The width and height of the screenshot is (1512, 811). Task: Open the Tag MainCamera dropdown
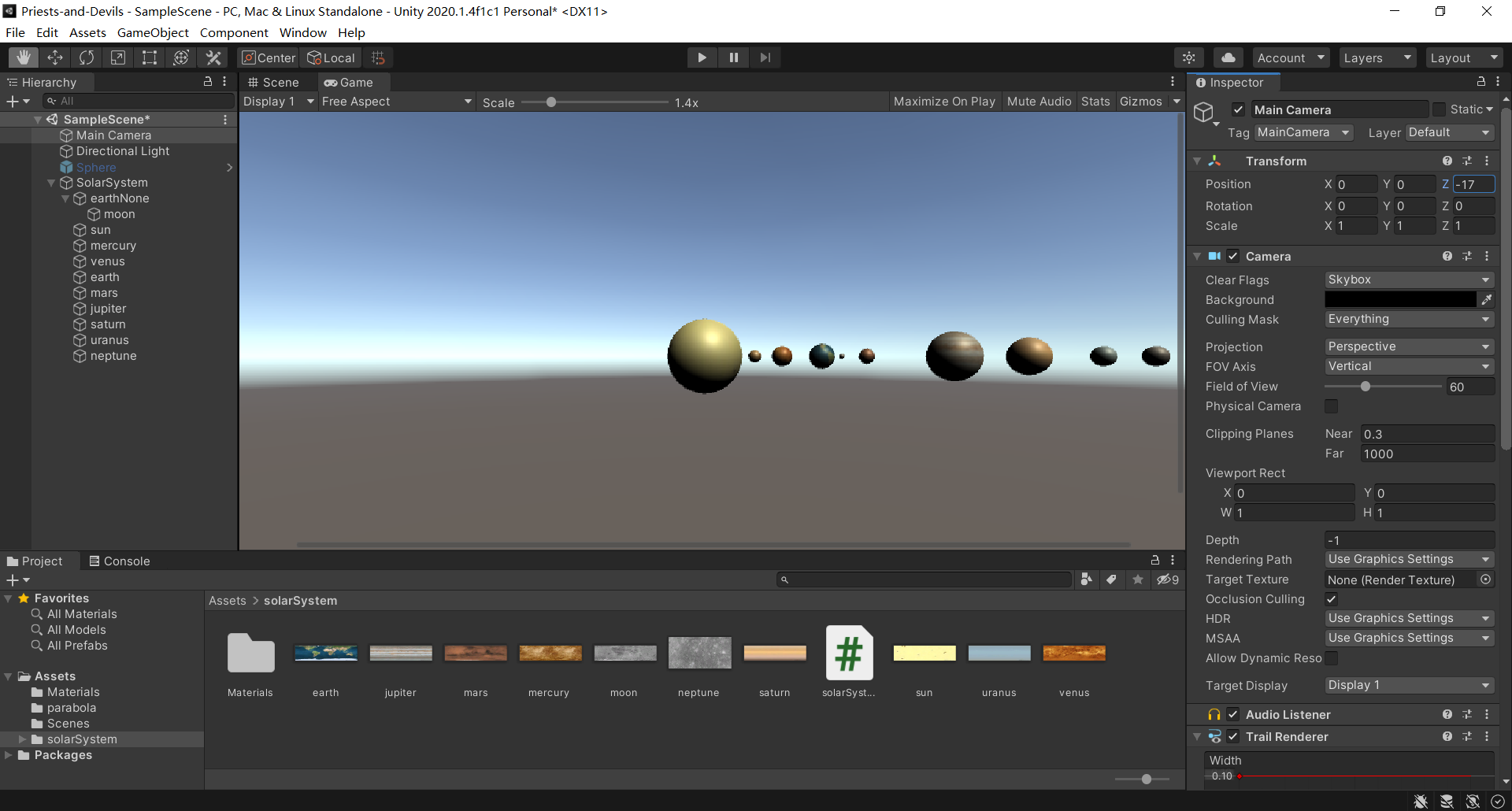(1303, 132)
